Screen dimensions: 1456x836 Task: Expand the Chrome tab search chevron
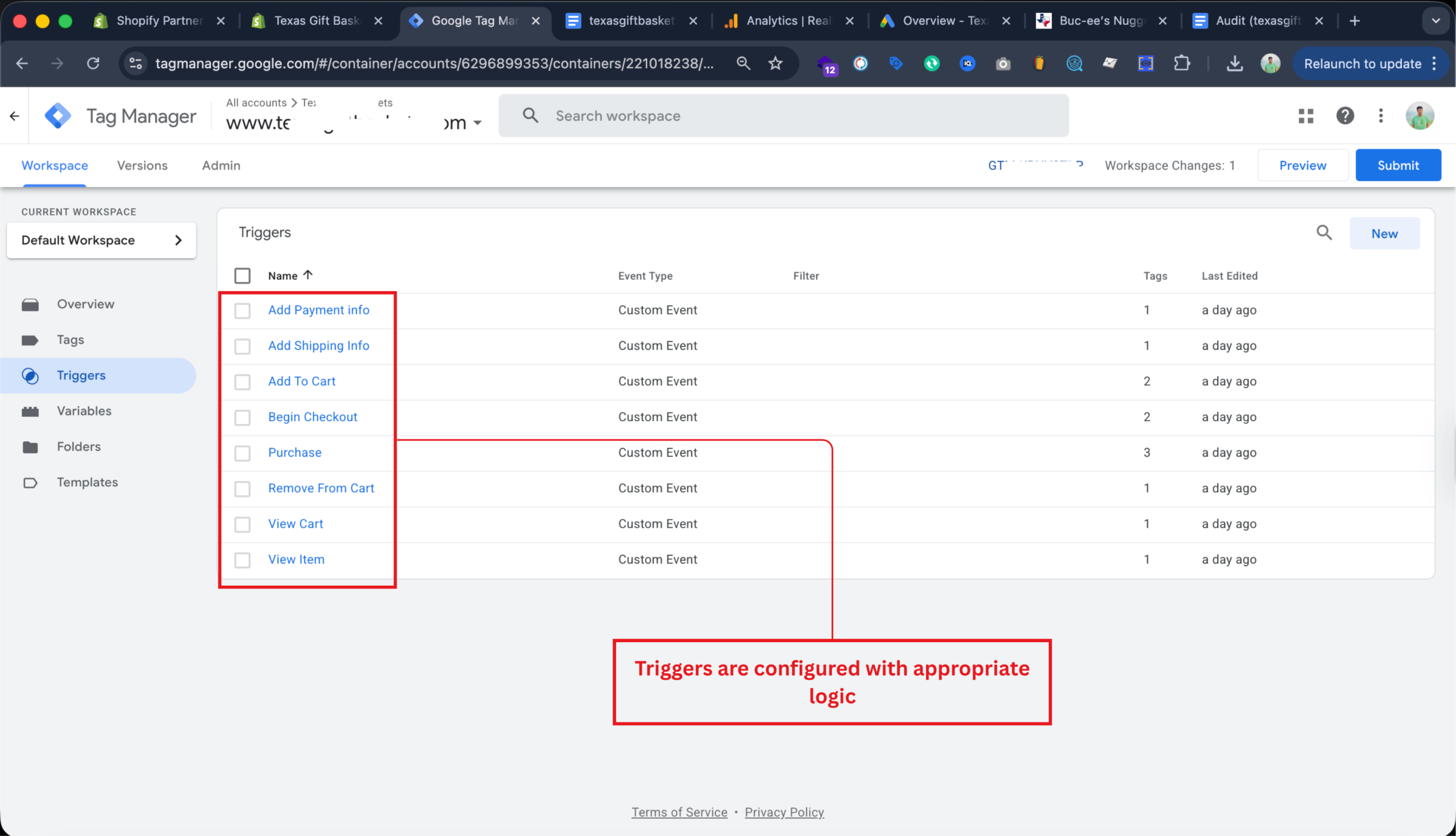1436,21
